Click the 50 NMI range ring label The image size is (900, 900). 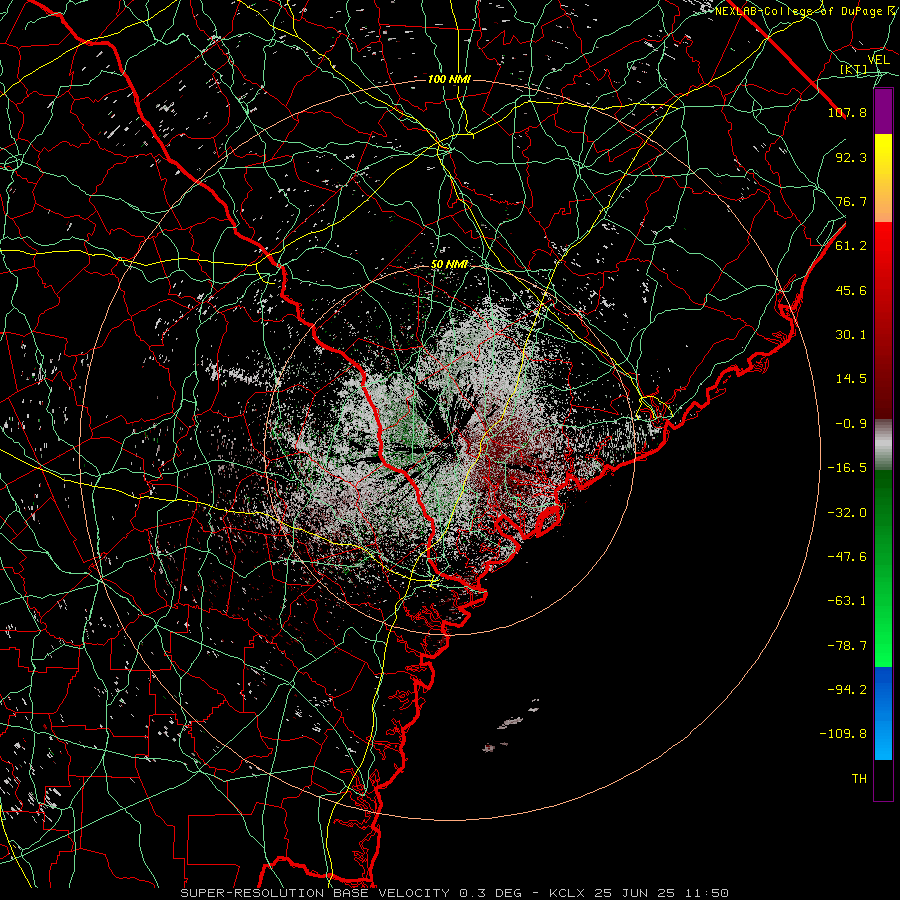pos(449,265)
